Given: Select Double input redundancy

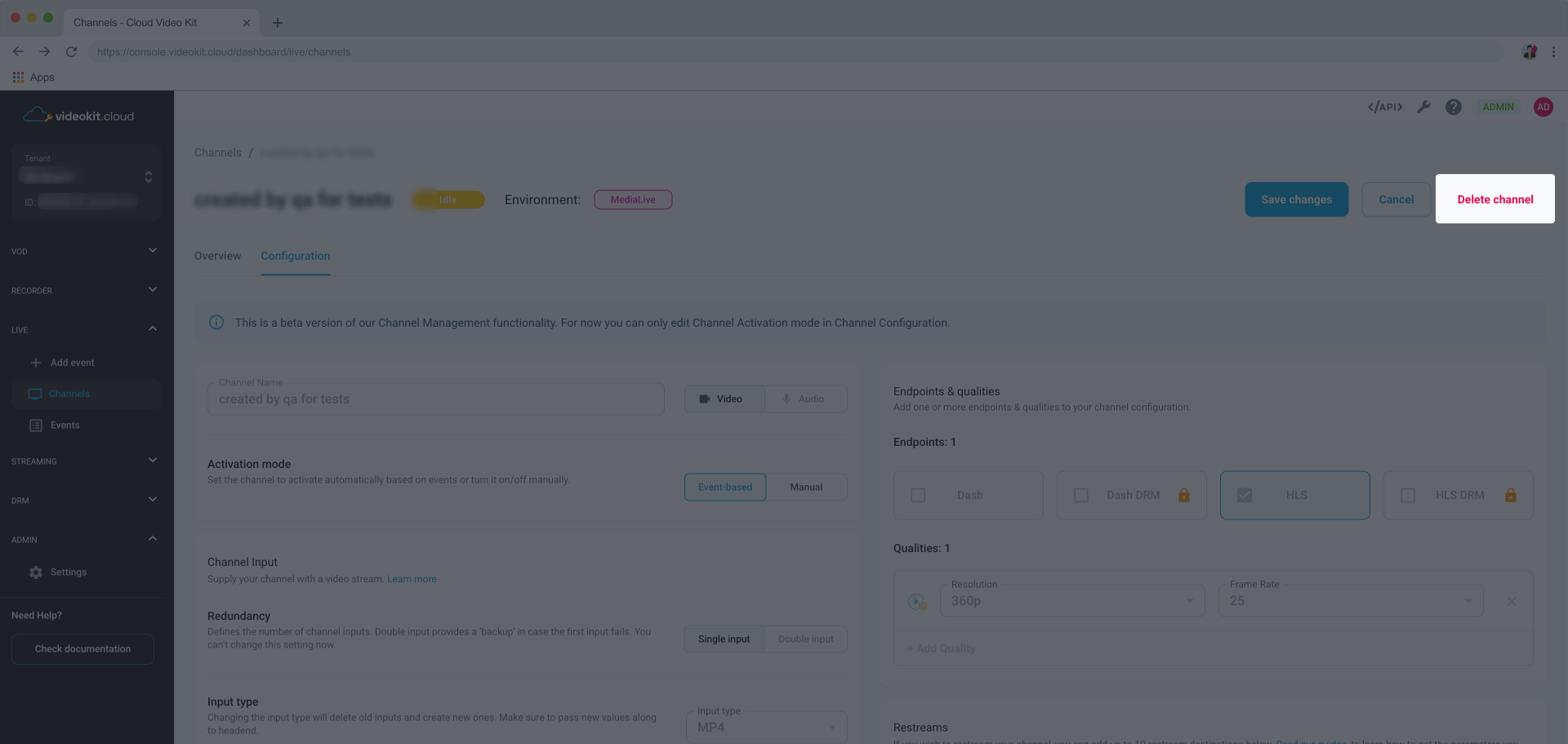Looking at the screenshot, I should [806, 639].
